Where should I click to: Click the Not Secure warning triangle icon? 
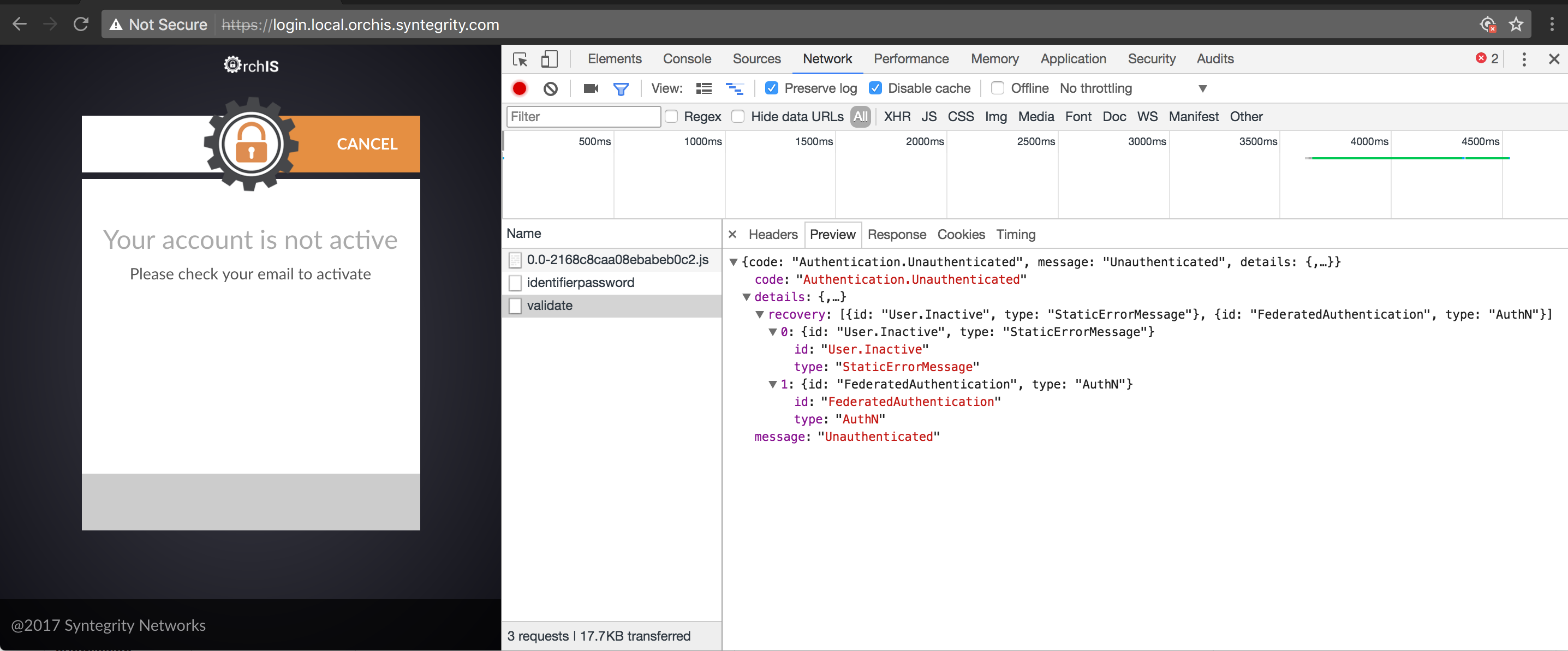[x=116, y=25]
